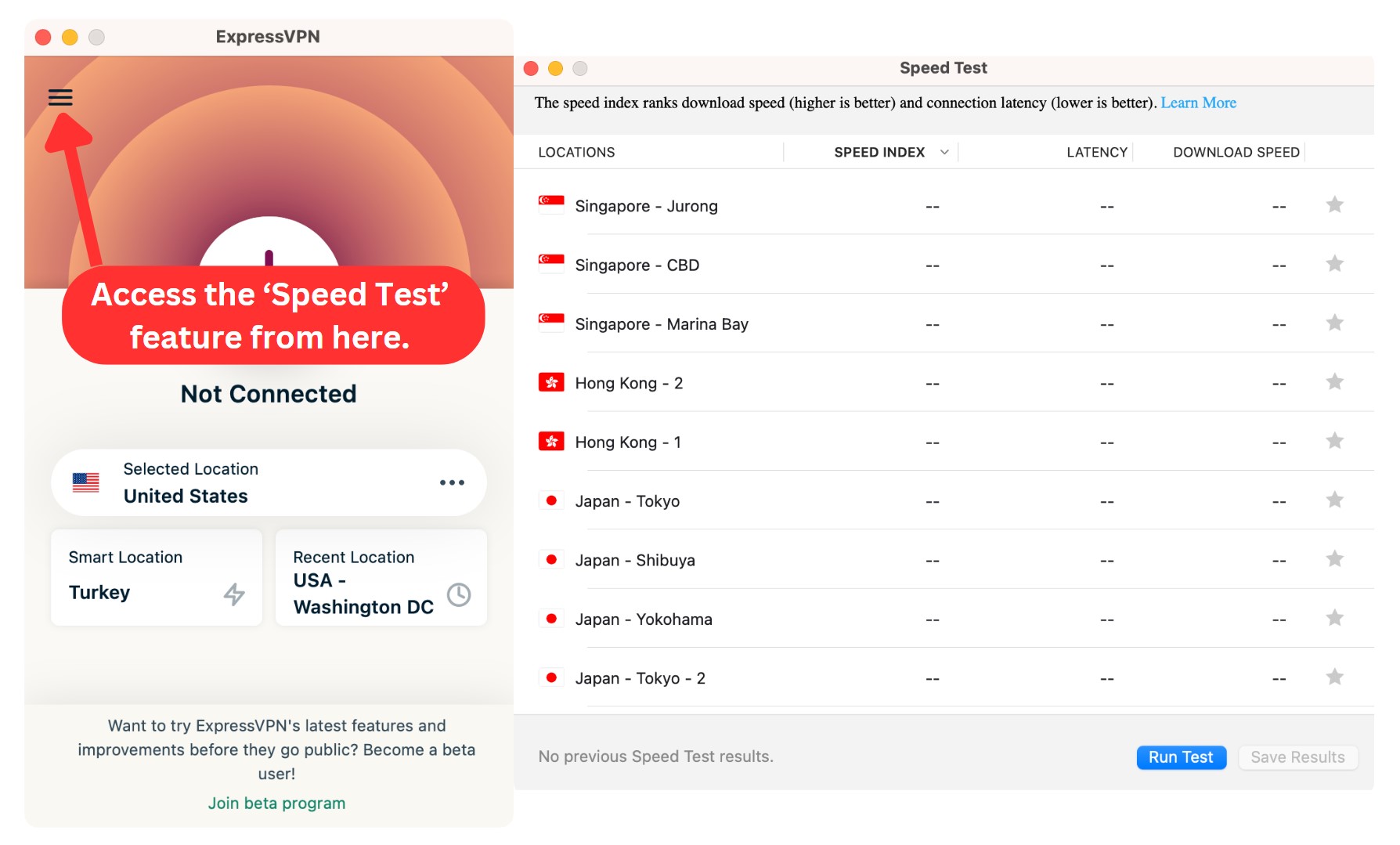Screen dimensions: 1400x845
Task: Select the Japan - Yokohama location name
Action: [x=644, y=619]
